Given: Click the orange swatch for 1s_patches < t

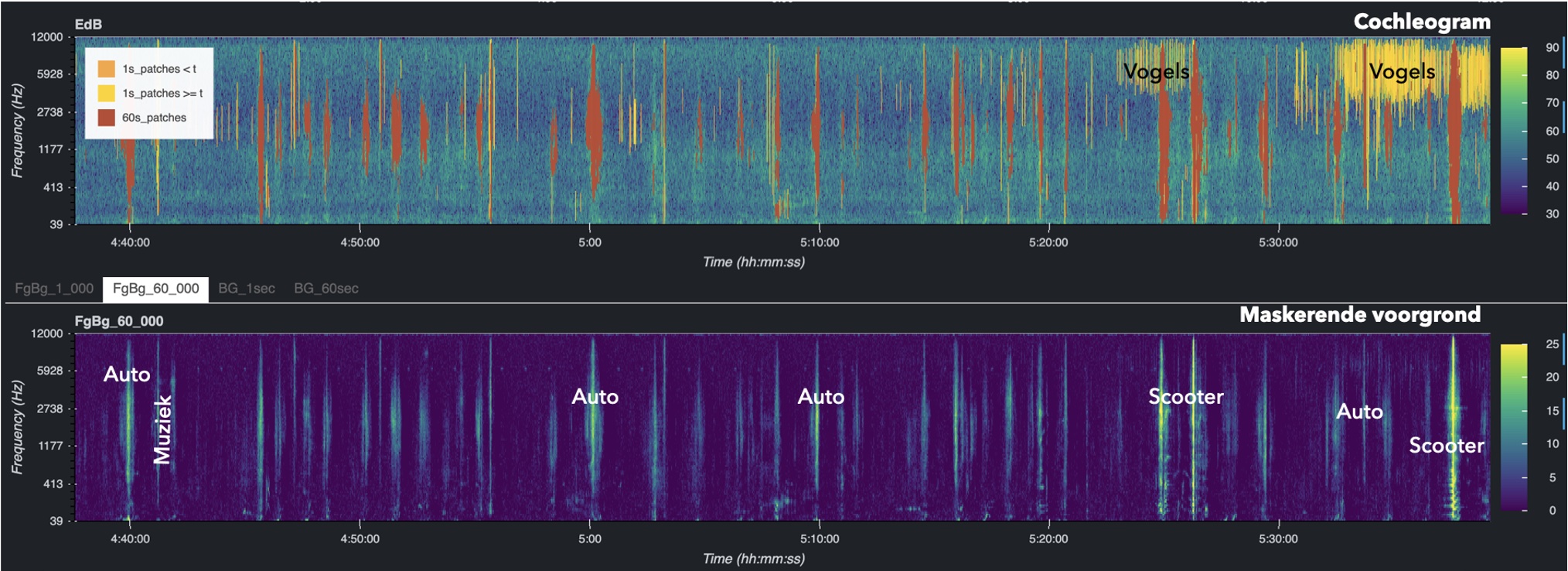Looking at the screenshot, I should [x=107, y=69].
